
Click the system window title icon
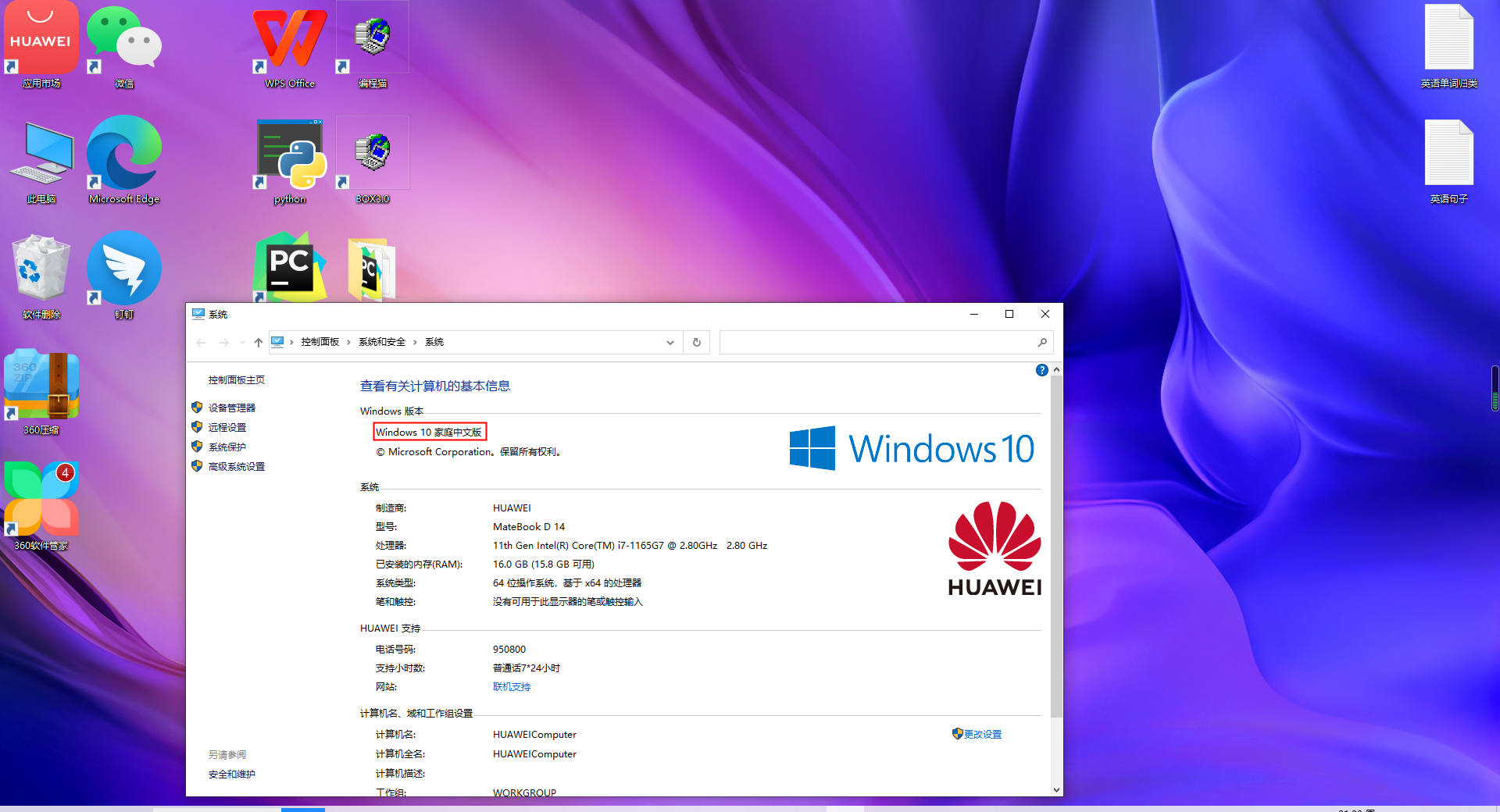coord(198,314)
